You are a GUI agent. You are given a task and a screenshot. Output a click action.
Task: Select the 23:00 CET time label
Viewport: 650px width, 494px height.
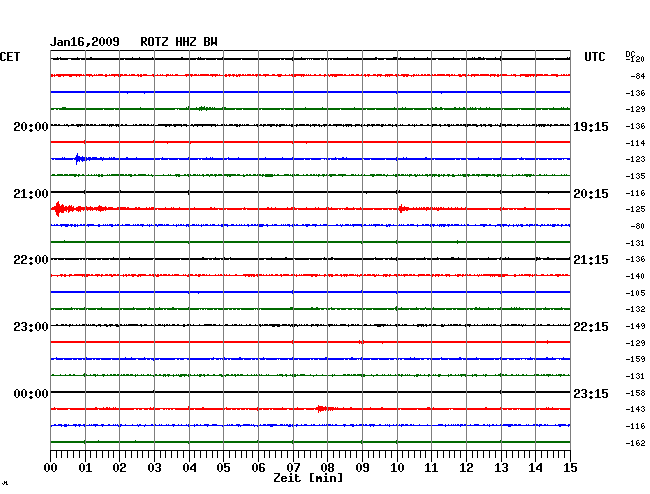click(x=31, y=327)
